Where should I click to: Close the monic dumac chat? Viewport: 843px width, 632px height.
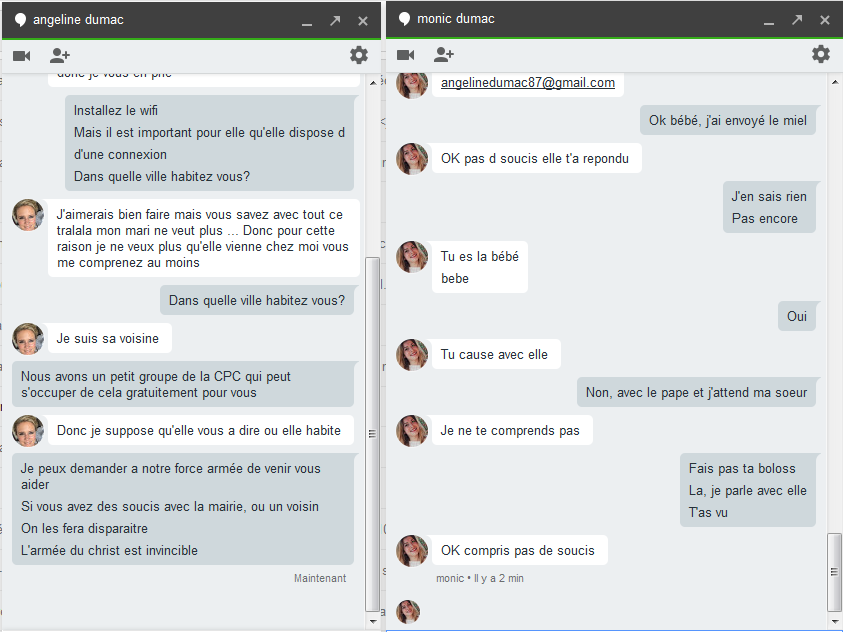[825, 20]
